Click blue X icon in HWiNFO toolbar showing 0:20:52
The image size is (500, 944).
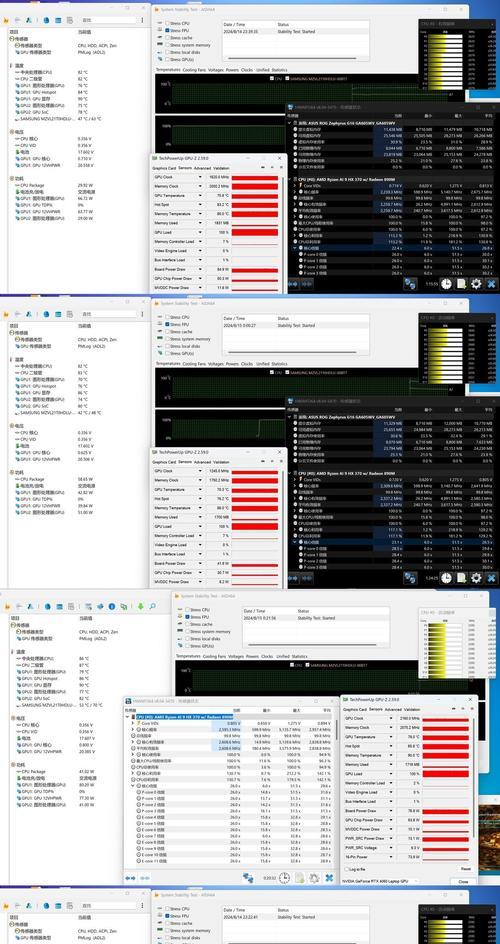tap(329, 878)
